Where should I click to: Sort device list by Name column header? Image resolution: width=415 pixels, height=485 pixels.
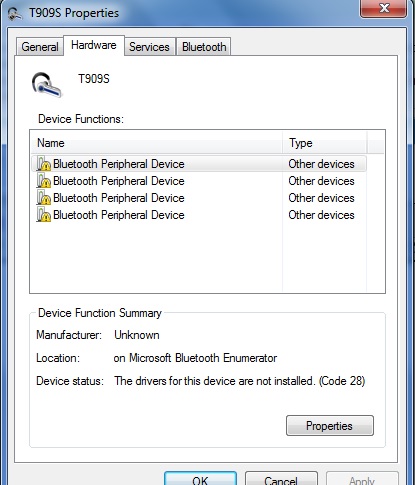[157, 143]
